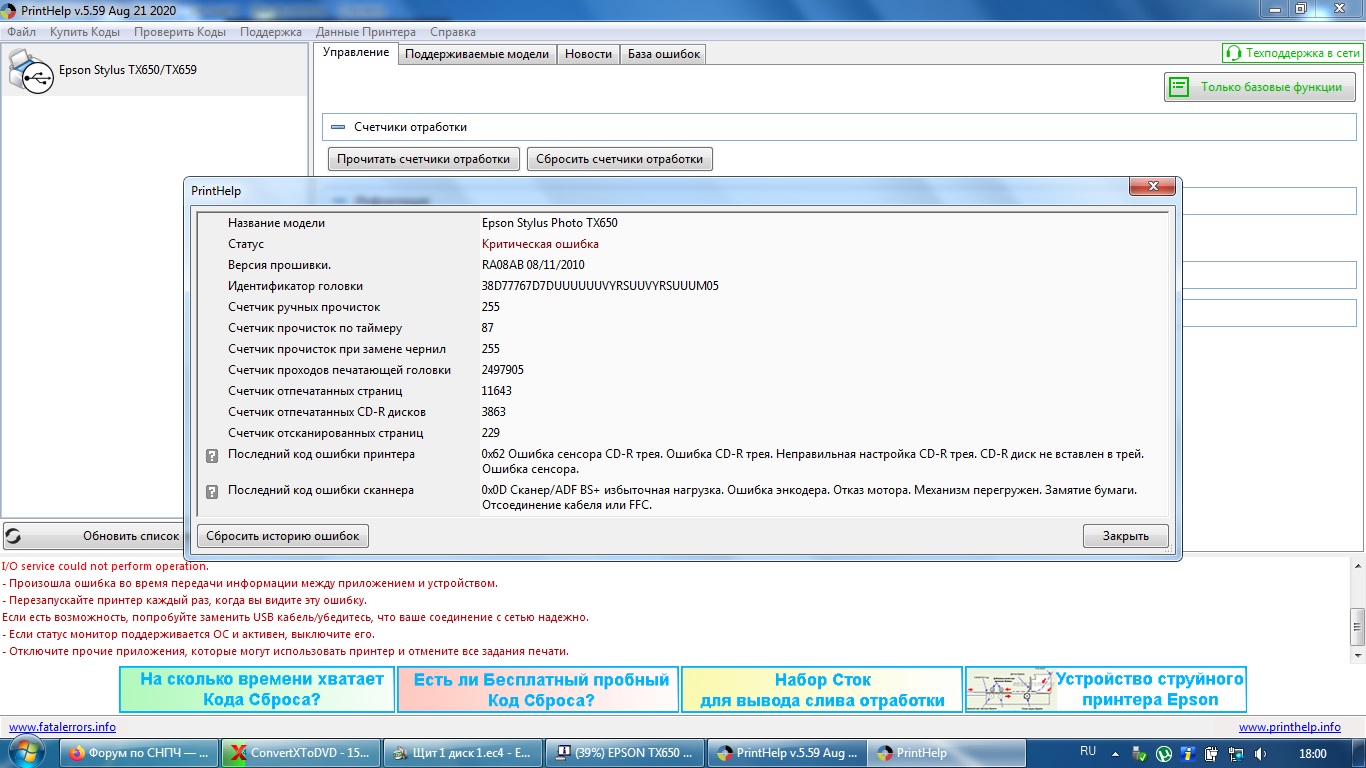Image resolution: width=1366 pixels, height=768 pixels.
Task: Select the Название модели row in the dialog
Action: click(682, 223)
